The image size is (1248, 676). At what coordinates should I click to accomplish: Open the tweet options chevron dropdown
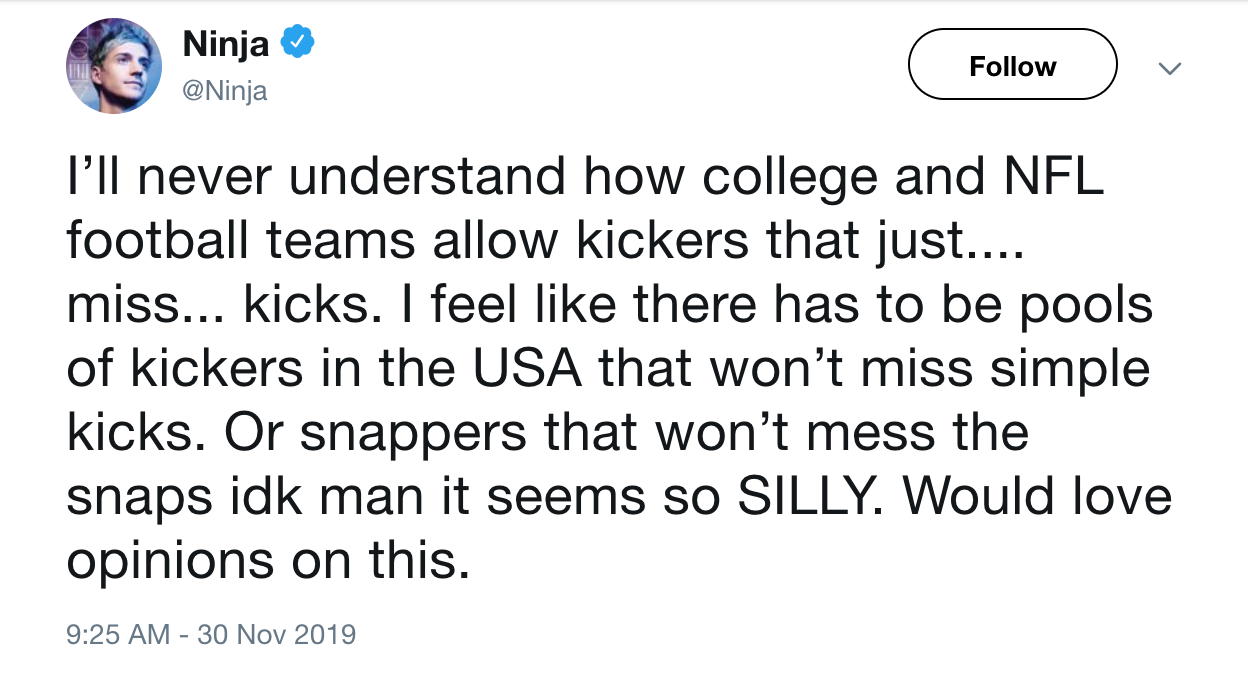[1168, 68]
